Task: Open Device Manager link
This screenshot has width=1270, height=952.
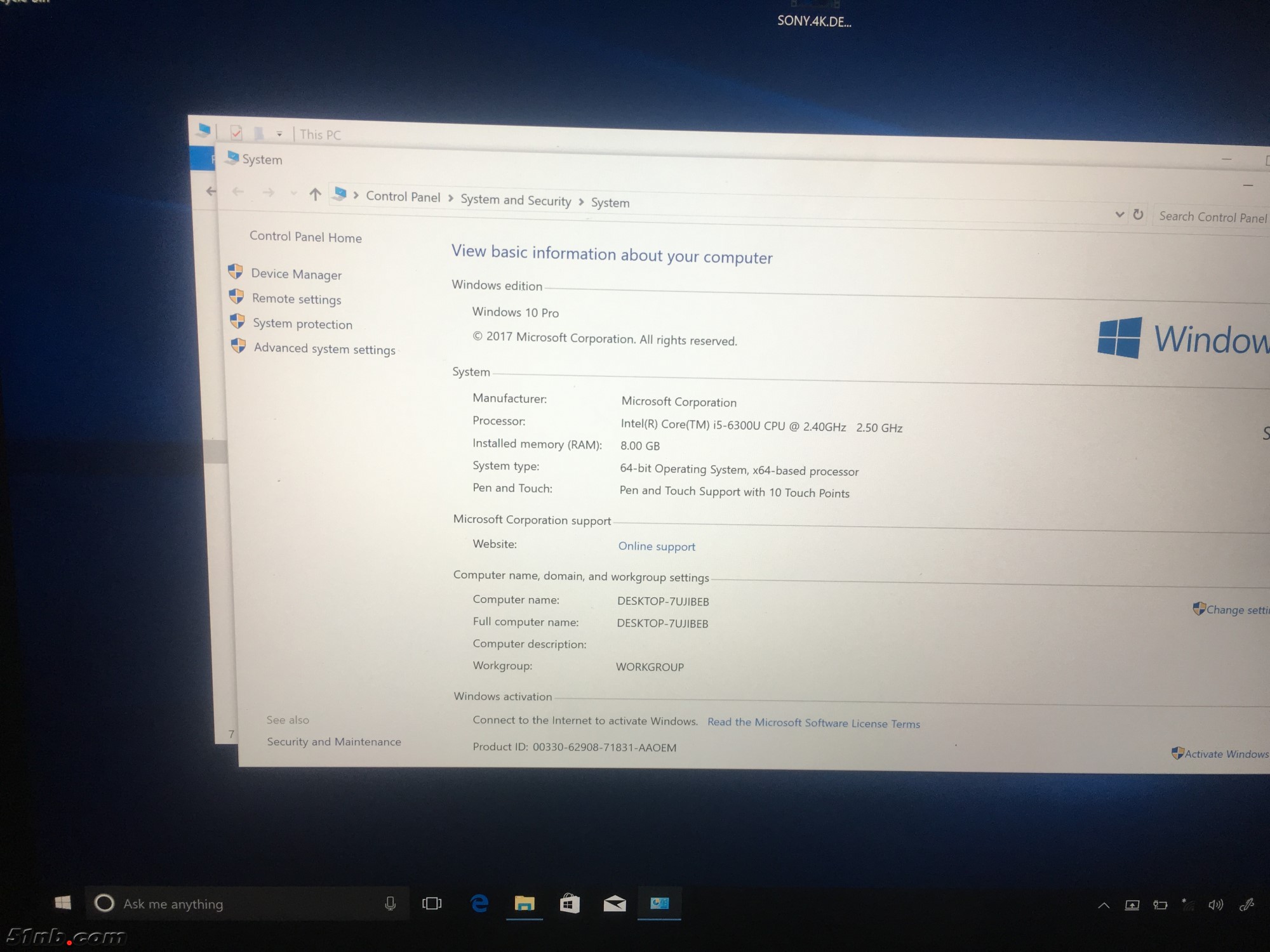Action: coord(296,274)
